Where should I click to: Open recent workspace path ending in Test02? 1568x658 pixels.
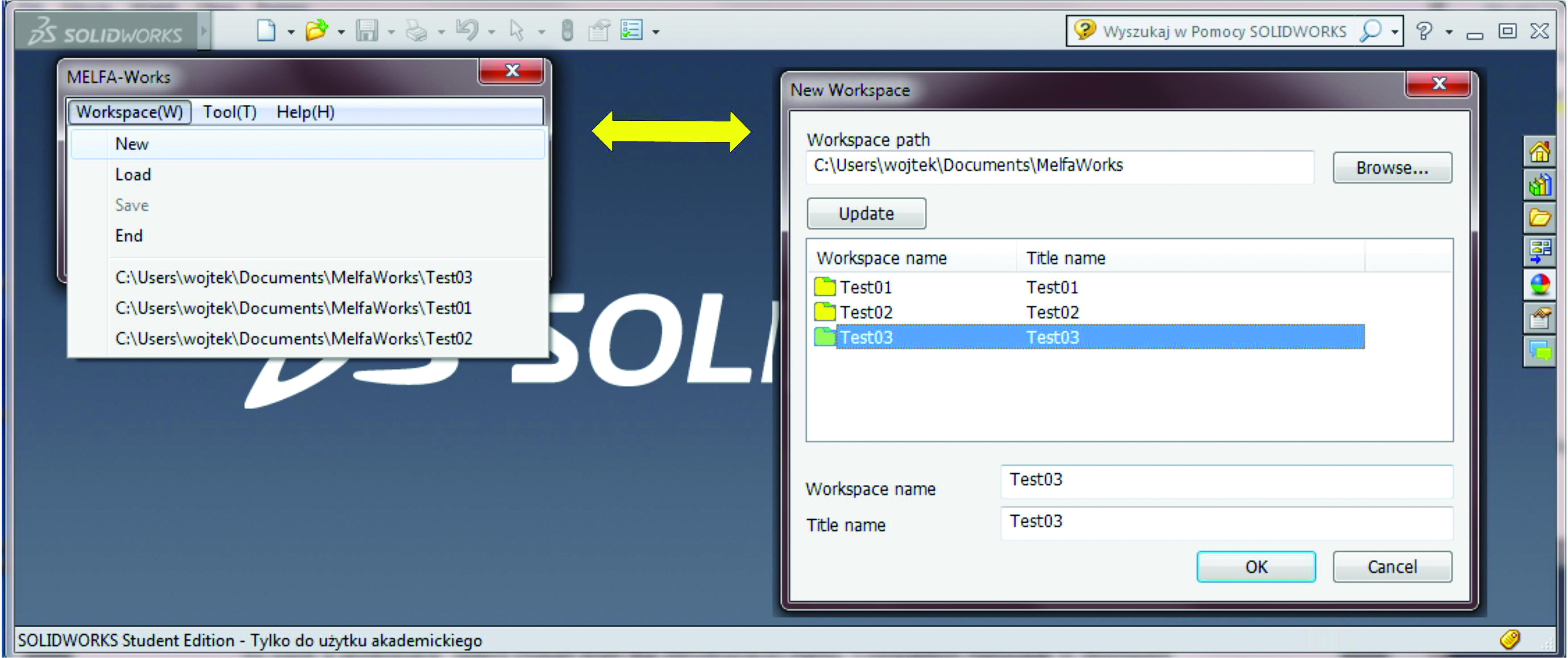point(293,338)
